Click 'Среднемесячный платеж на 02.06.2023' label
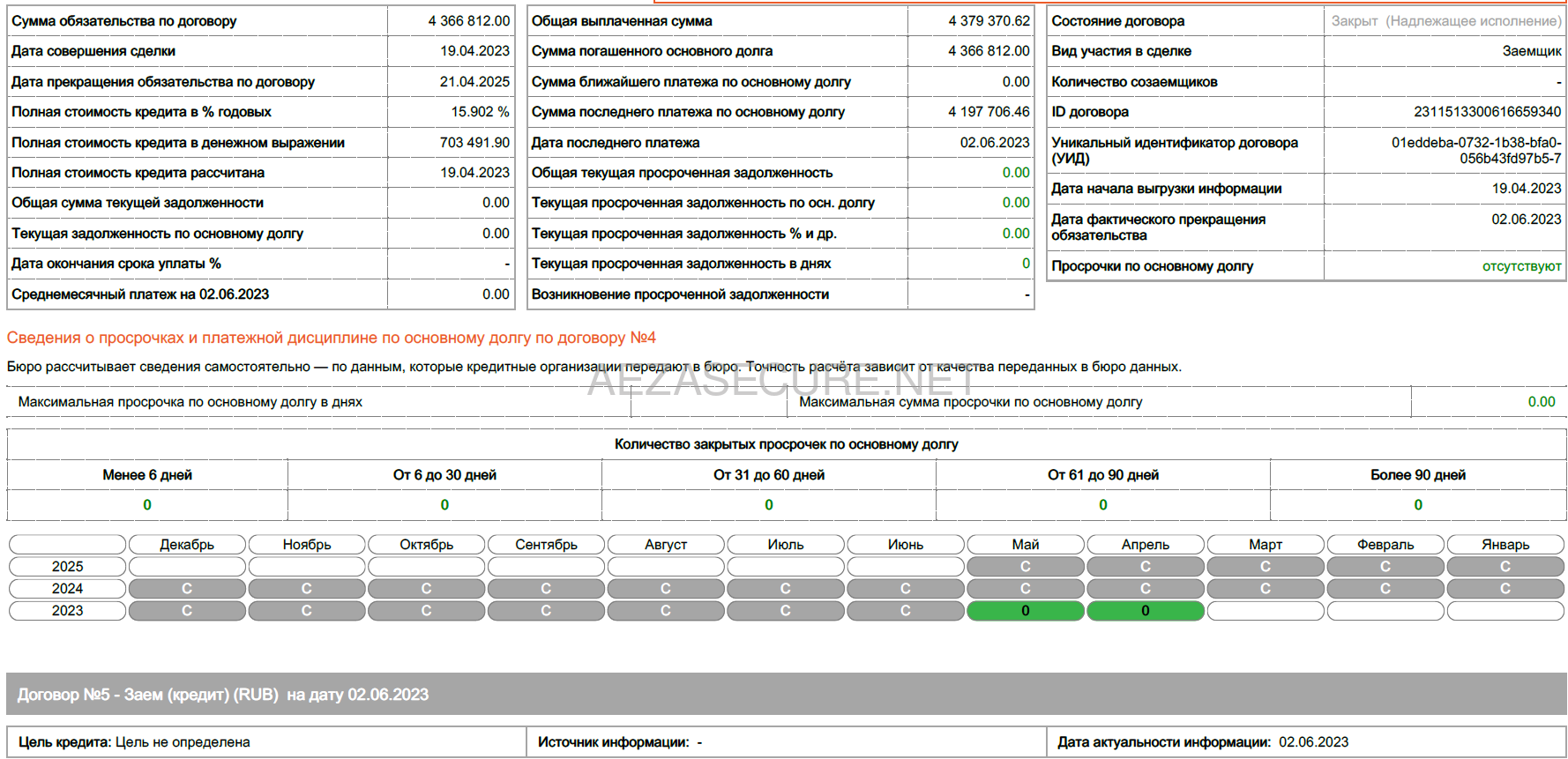1568x759 pixels. [x=140, y=294]
